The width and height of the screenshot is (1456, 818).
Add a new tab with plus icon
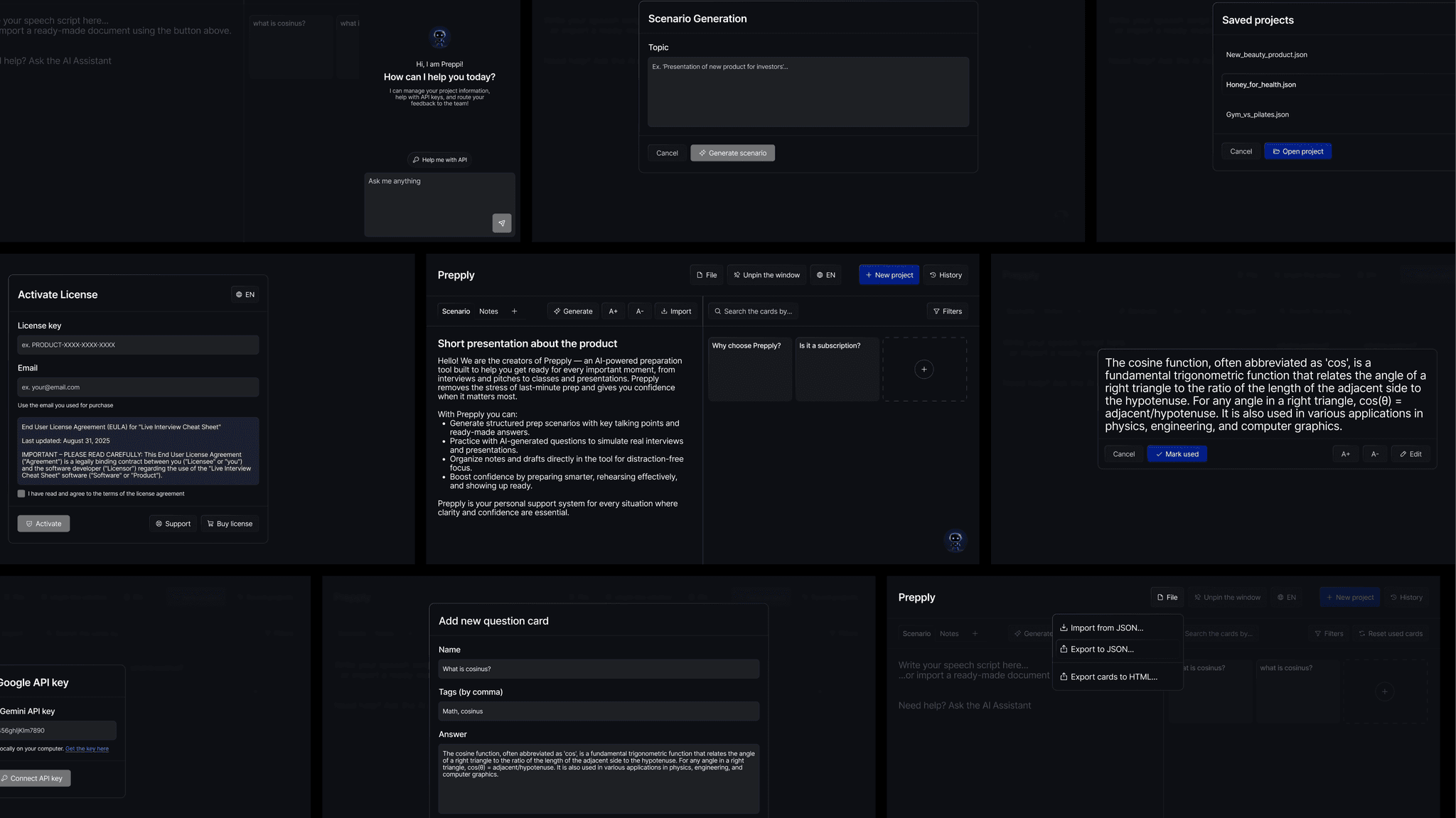(514, 311)
